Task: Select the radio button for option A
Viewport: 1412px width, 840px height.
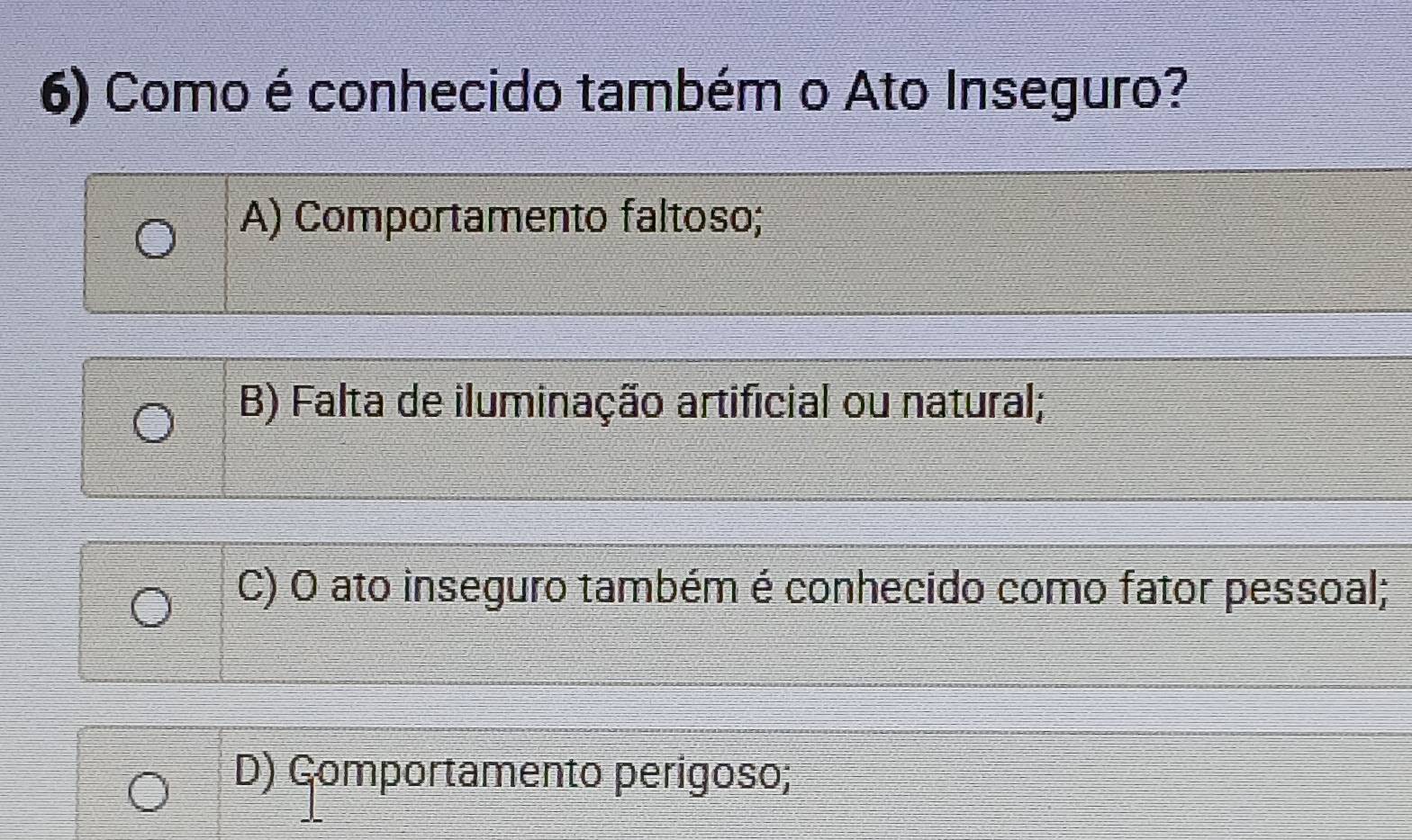Action: 156,240
